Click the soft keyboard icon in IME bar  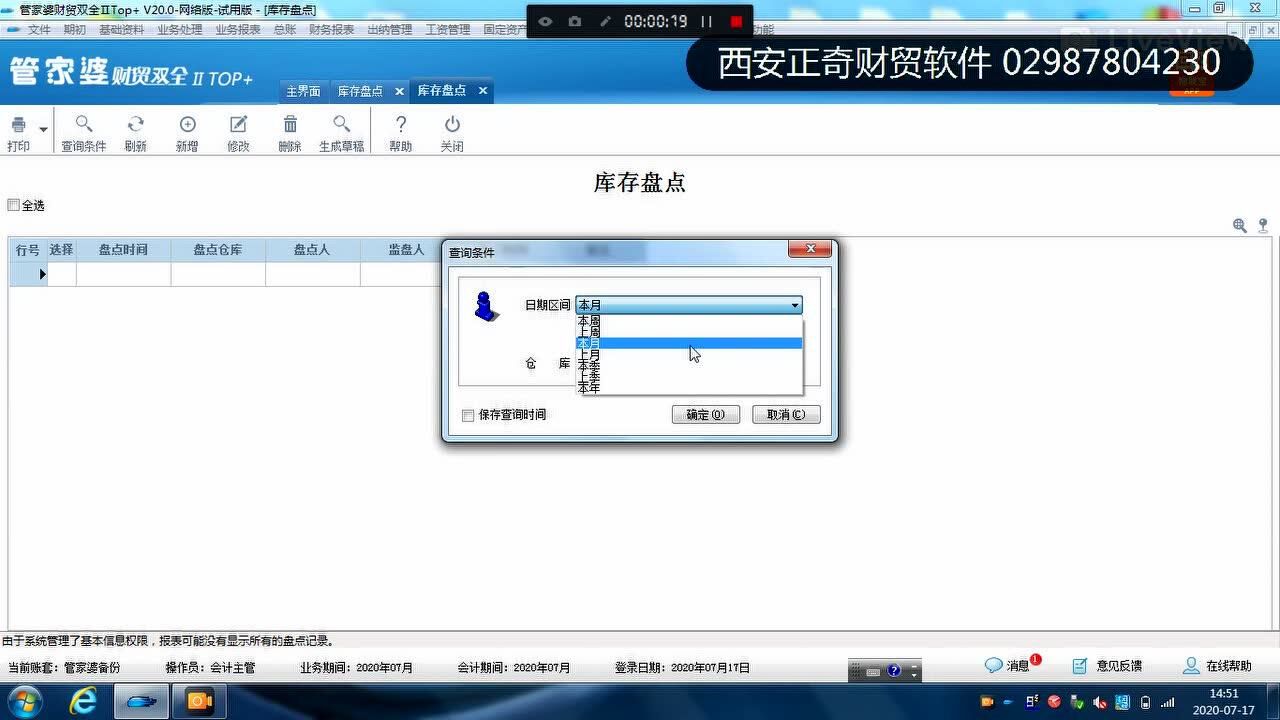873,672
